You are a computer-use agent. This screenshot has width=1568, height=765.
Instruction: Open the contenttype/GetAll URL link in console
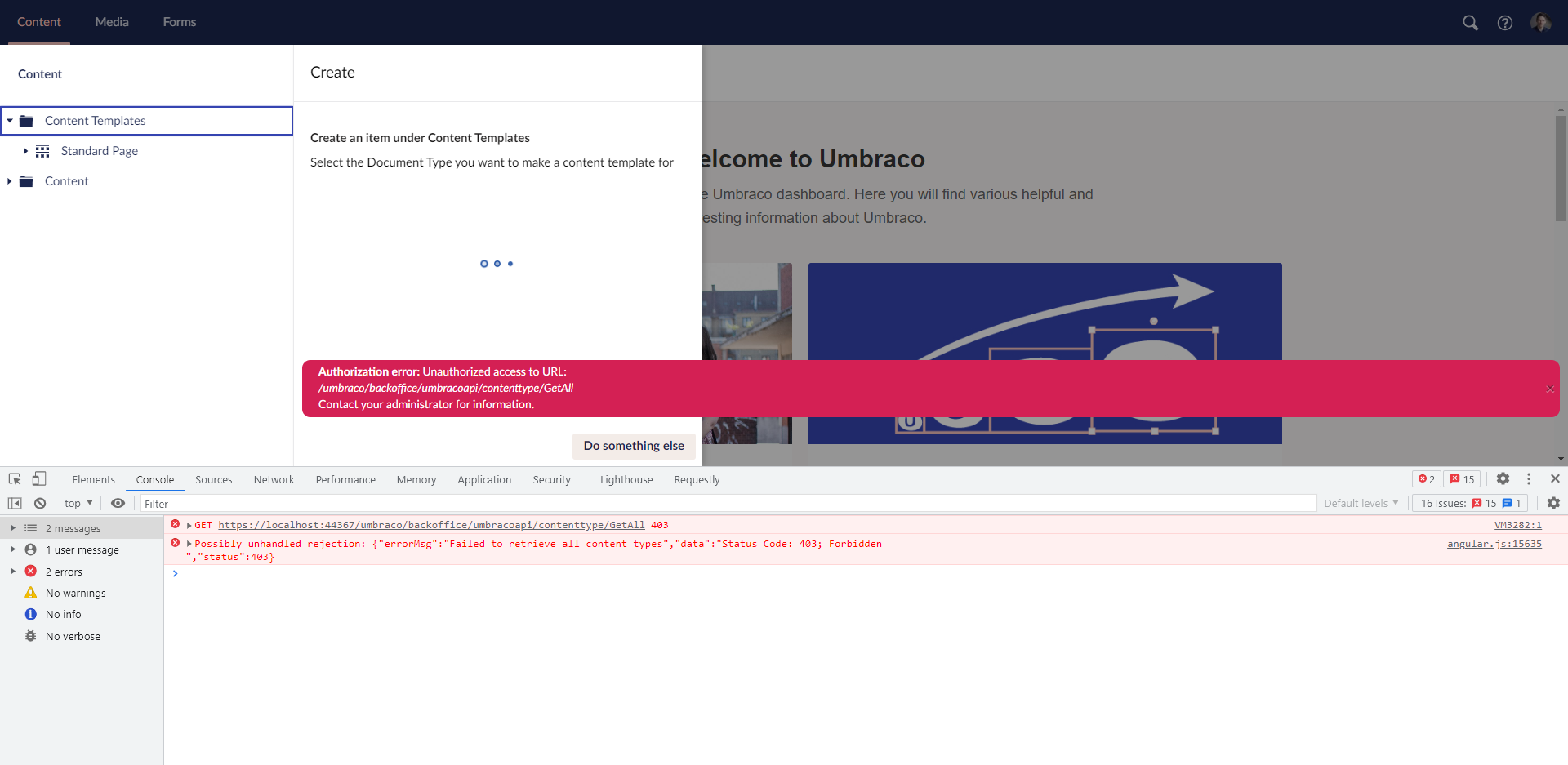[431, 525]
